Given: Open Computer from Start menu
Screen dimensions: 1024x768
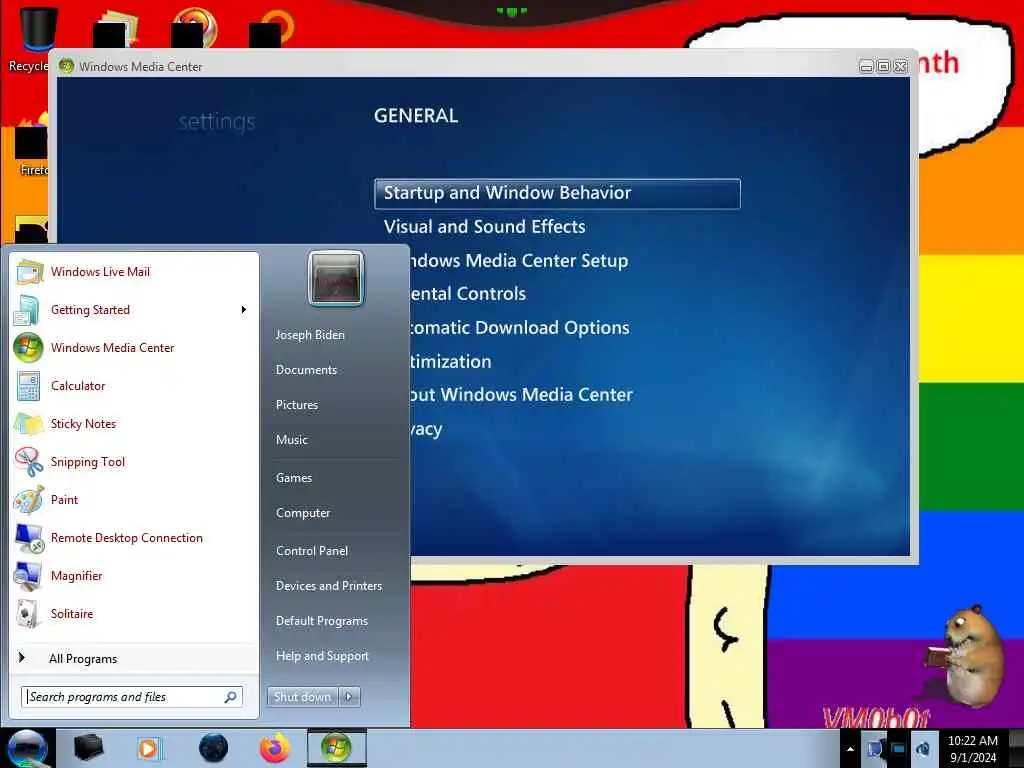Looking at the screenshot, I should pyautogui.click(x=303, y=513).
